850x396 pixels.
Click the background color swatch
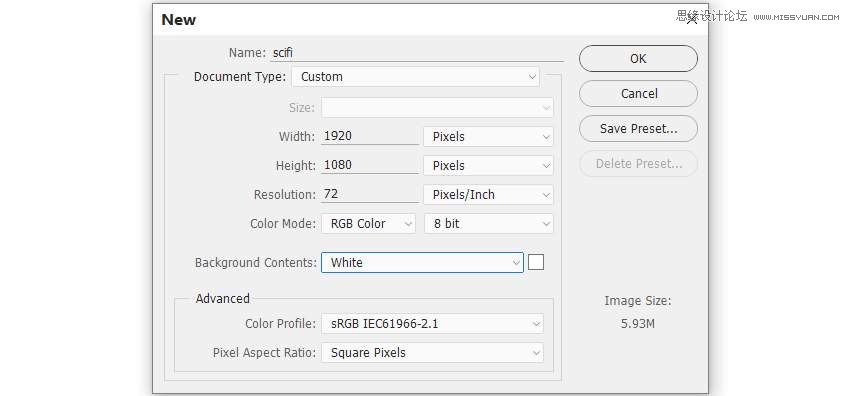click(536, 262)
